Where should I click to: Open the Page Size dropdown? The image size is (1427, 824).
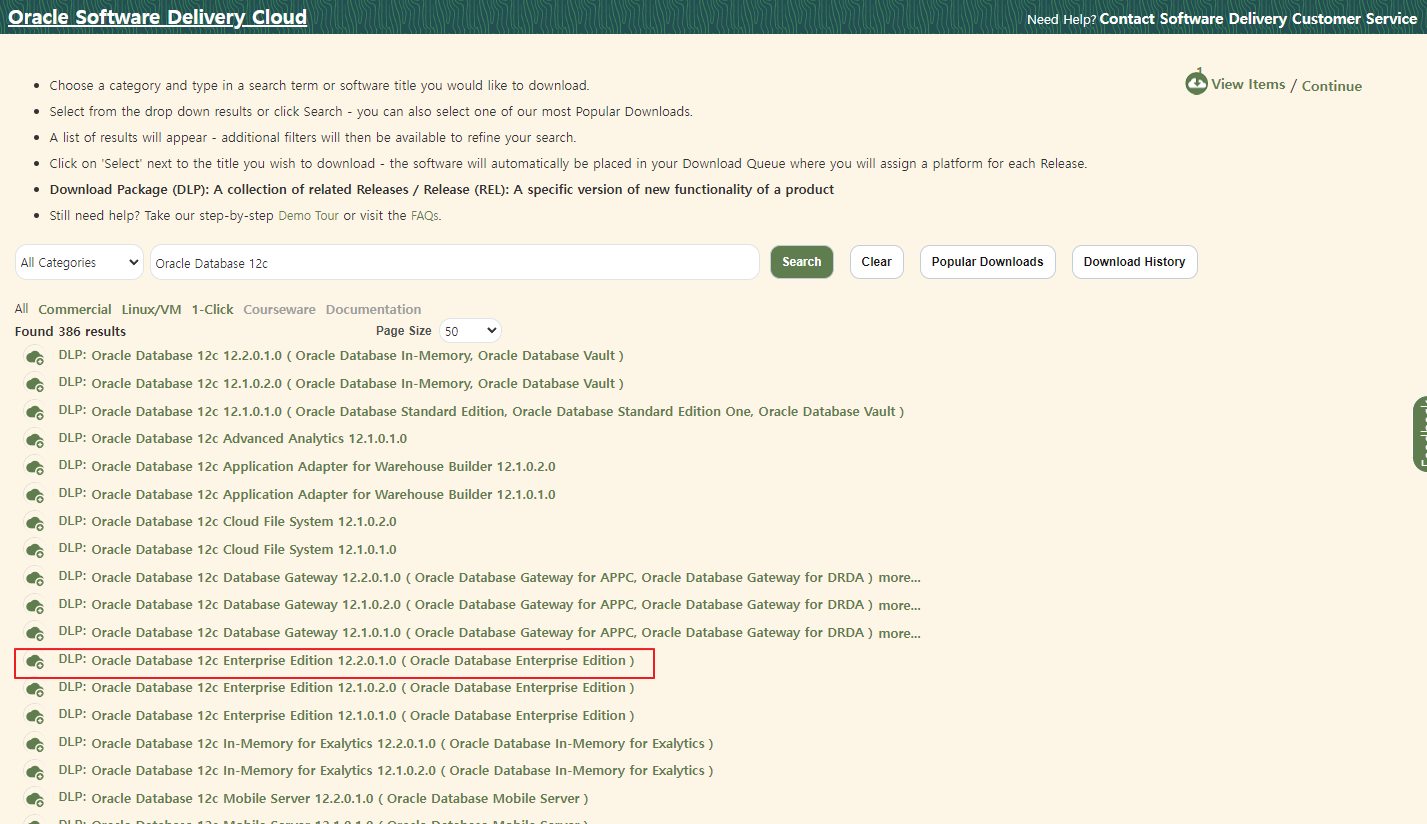(x=470, y=331)
